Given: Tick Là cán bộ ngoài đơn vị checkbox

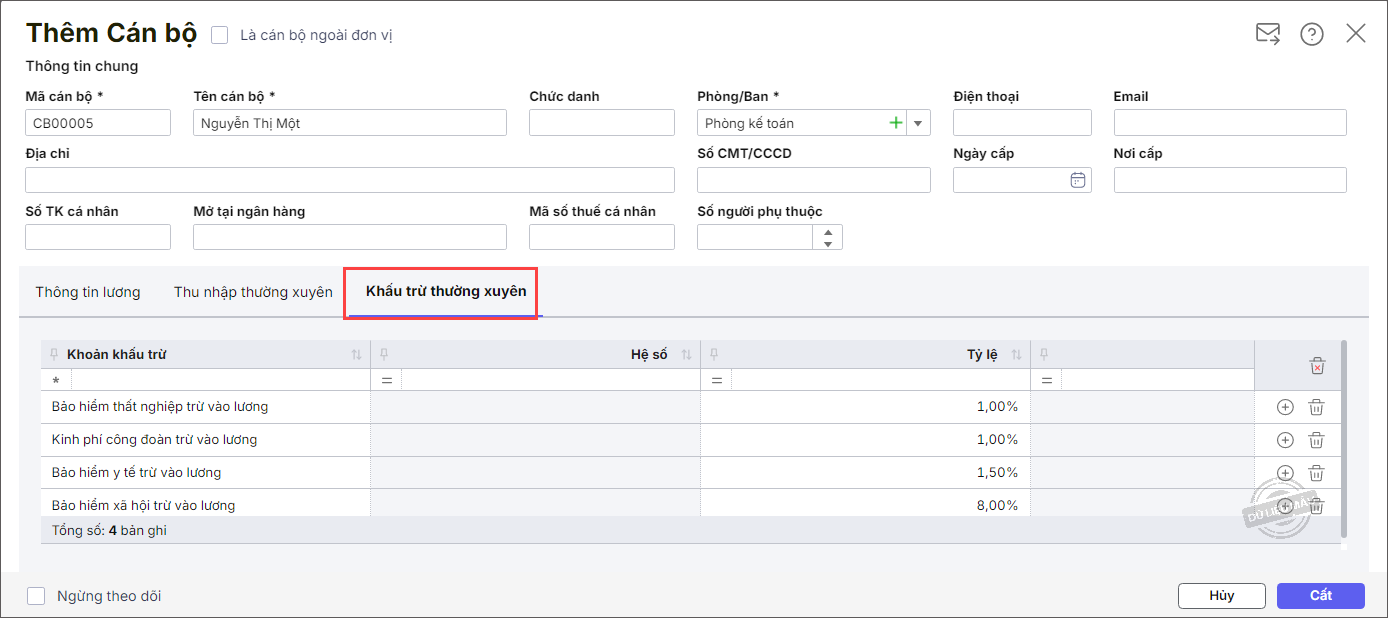Looking at the screenshot, I should pos(220,35).
